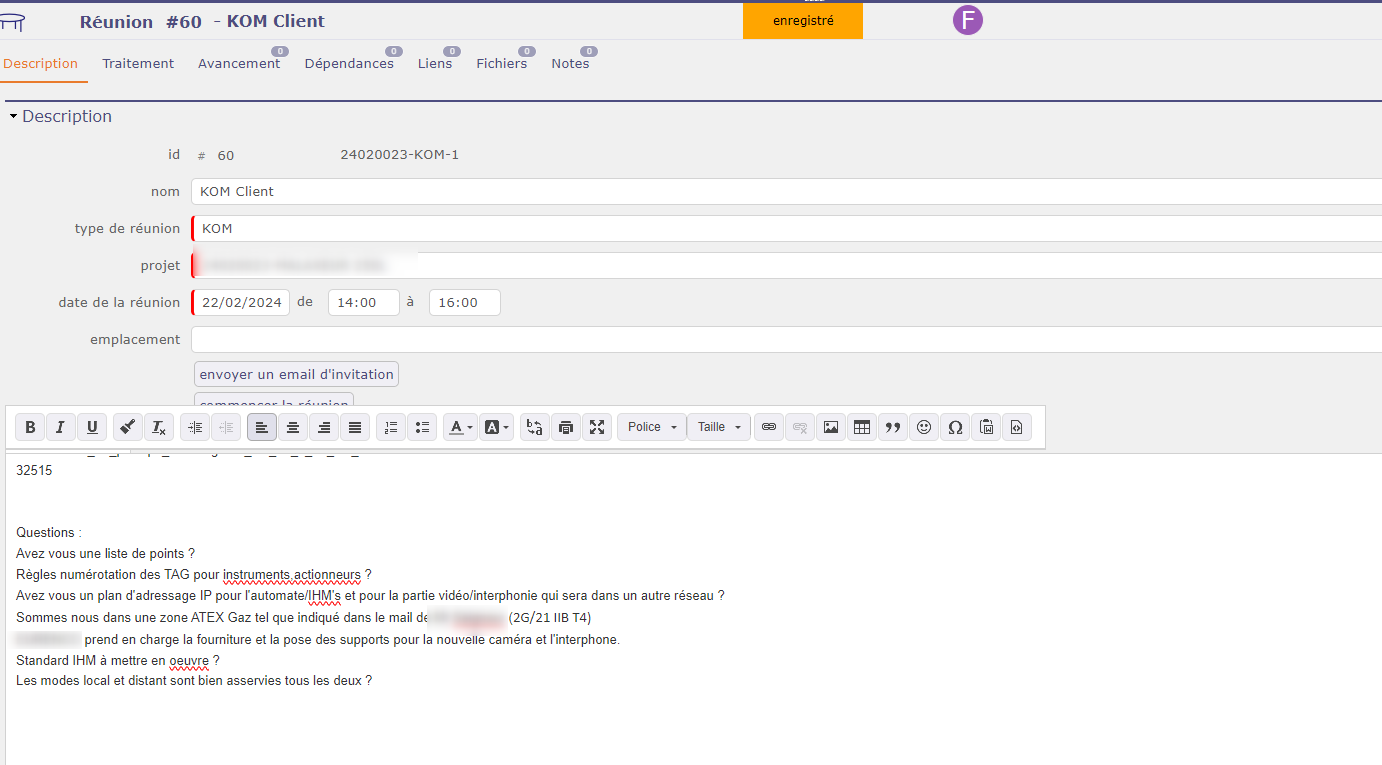Open the Fichiers tab
This screenshot has width=1382, height=765.
pyautogui.click(x=501, y=64)
